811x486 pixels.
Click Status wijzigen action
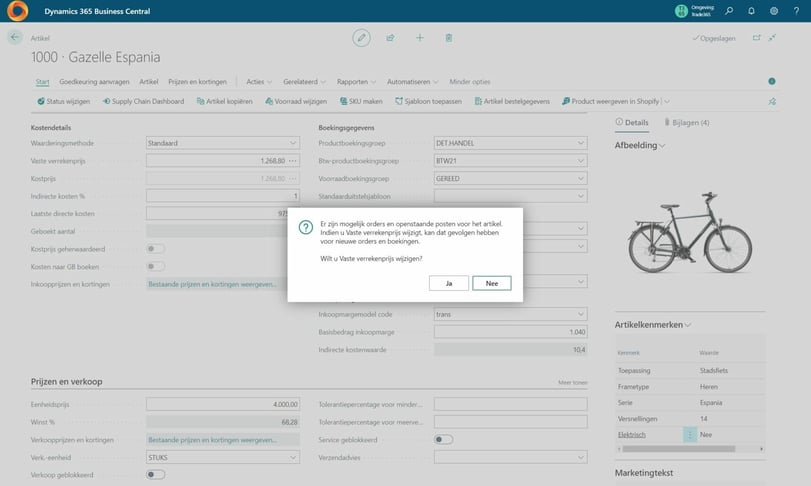(64, 101)
